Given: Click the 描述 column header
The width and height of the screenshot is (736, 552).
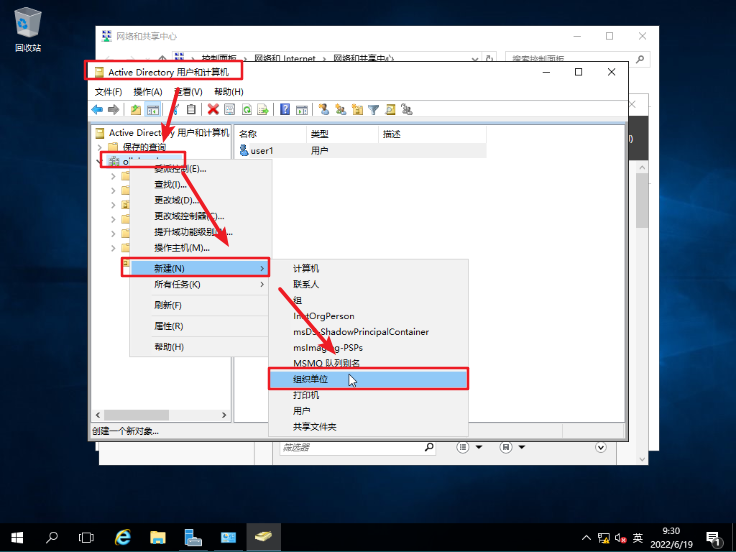Looking at the screenshot, I should tap(432, 134).
